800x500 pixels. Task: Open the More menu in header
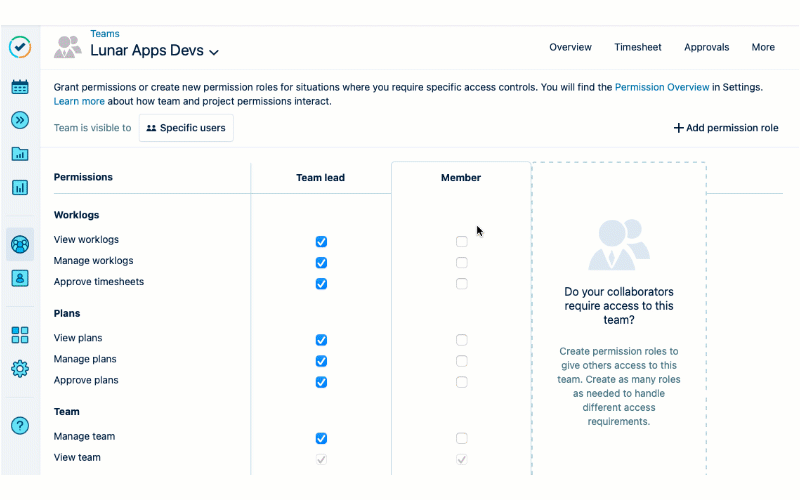tap(763, 47)
